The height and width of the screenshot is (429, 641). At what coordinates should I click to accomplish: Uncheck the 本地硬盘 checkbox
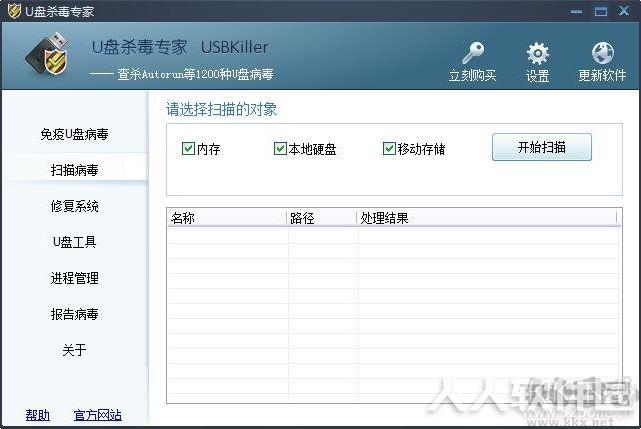tap(280, 148)
